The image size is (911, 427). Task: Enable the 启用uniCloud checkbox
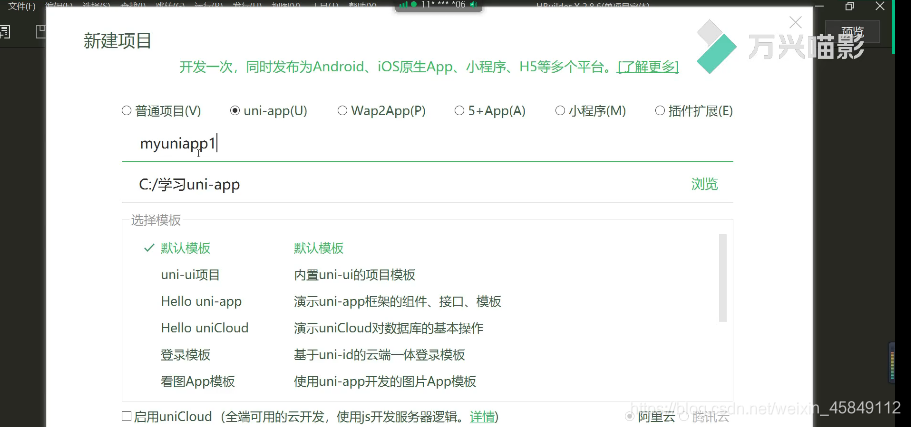point(127,416)
